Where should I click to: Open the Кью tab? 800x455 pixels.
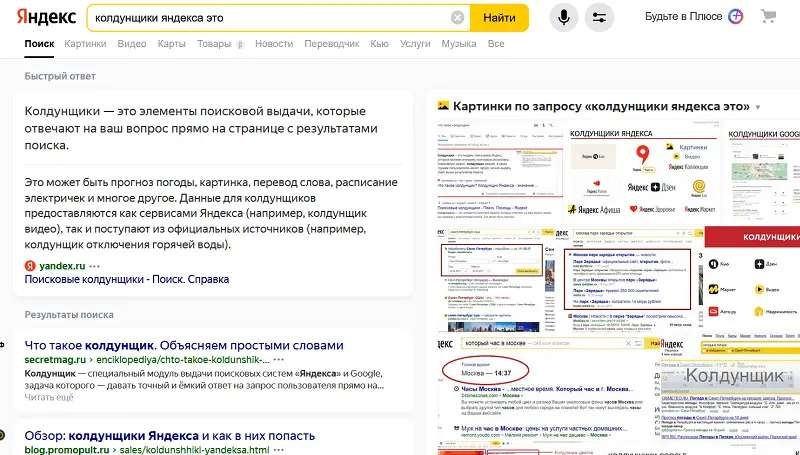pos(379,44)
